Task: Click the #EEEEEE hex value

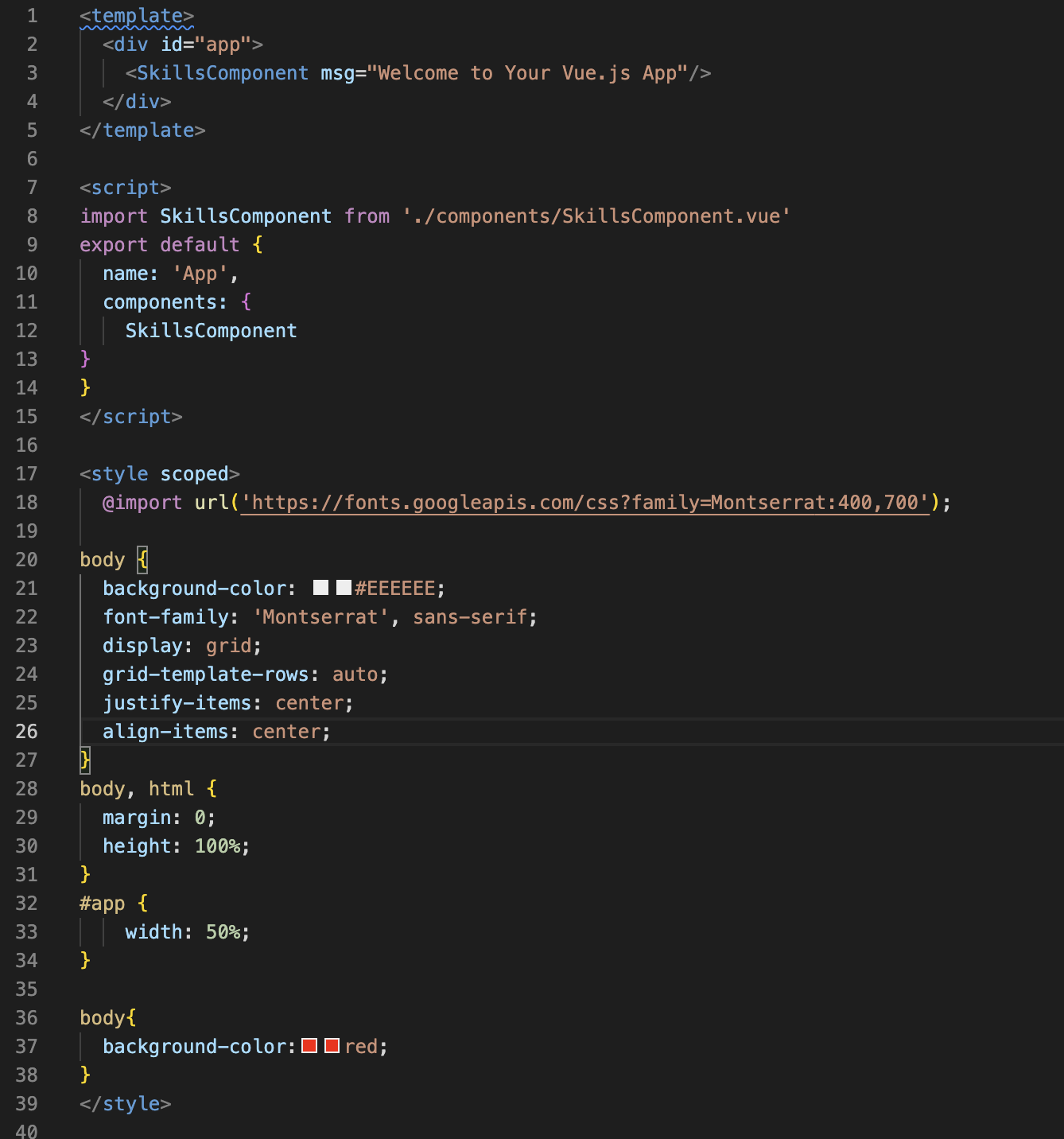Action: pos(395,589)
